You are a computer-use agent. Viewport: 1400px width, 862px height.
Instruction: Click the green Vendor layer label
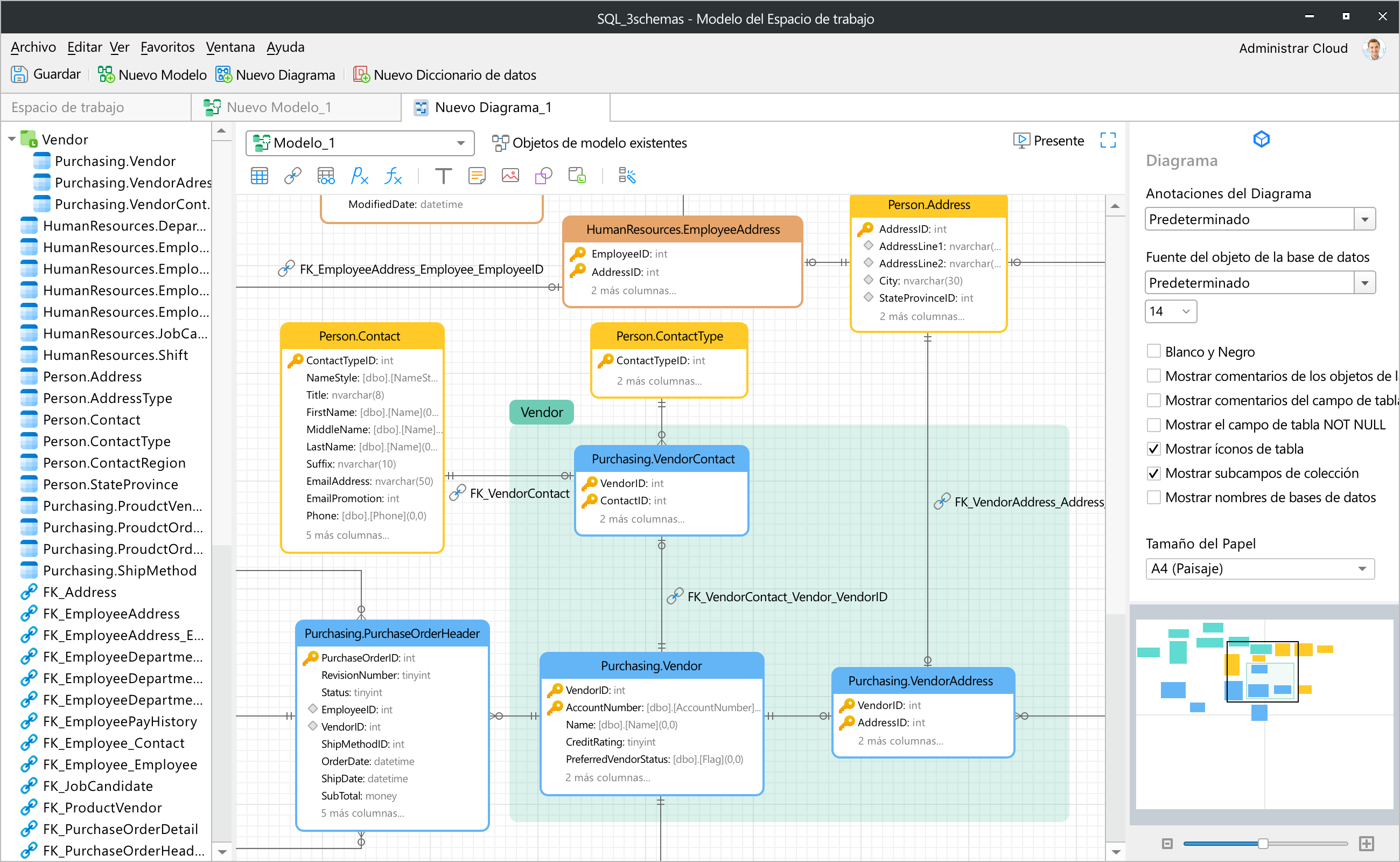point(541,412)
